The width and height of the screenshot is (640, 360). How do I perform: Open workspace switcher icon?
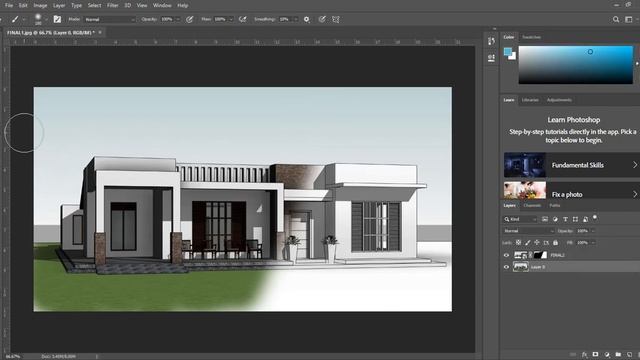(x=629, y=19)
